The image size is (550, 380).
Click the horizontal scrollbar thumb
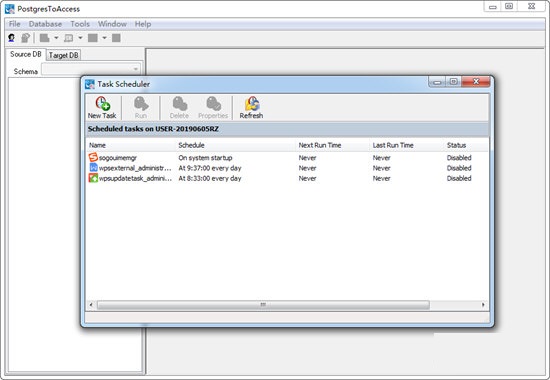pyautogui.click(x=263, y=305)
